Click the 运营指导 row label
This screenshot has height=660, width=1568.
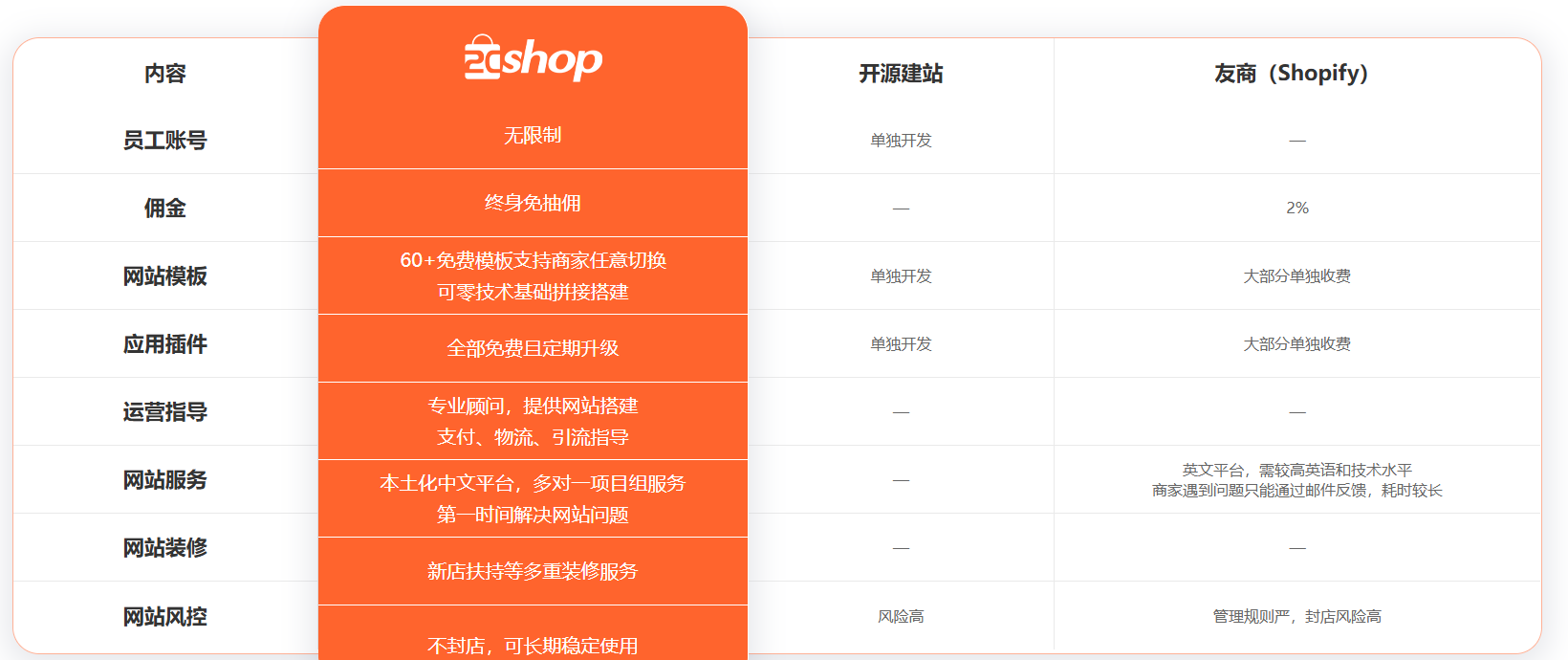[165, 411]
